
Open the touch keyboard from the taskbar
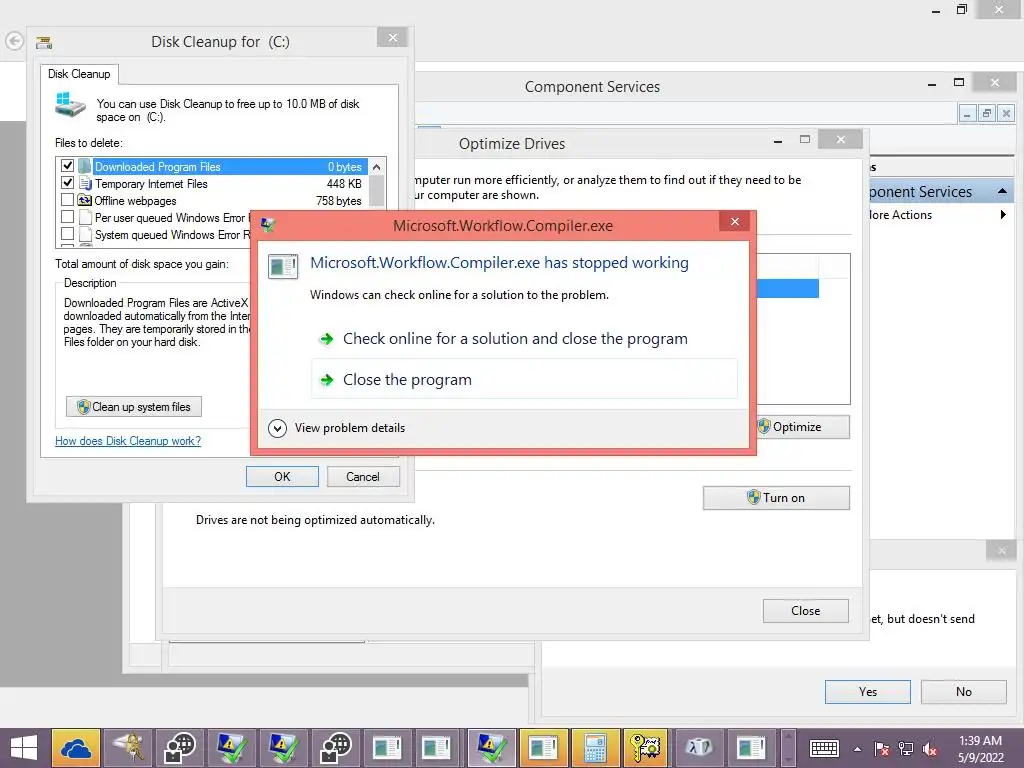(824, 749)
